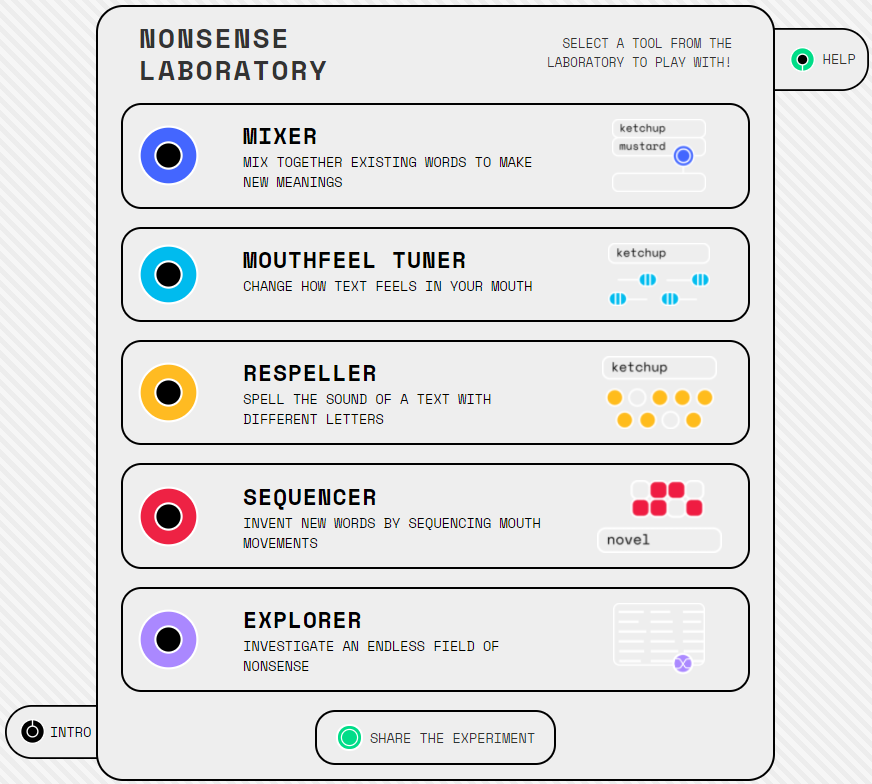This screenshot has width=872, height=784.
Task: Click the blue Mixer knob icon
Action: tap(169, 156)
